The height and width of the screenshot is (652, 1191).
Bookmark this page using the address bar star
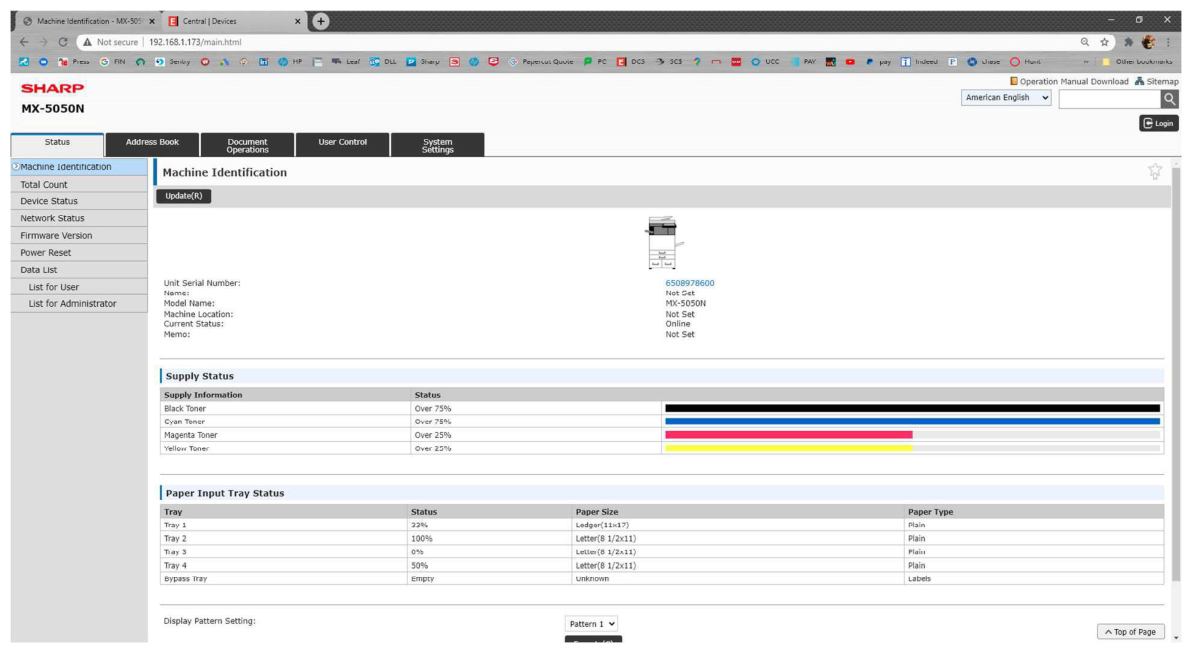pos(1104,43)
